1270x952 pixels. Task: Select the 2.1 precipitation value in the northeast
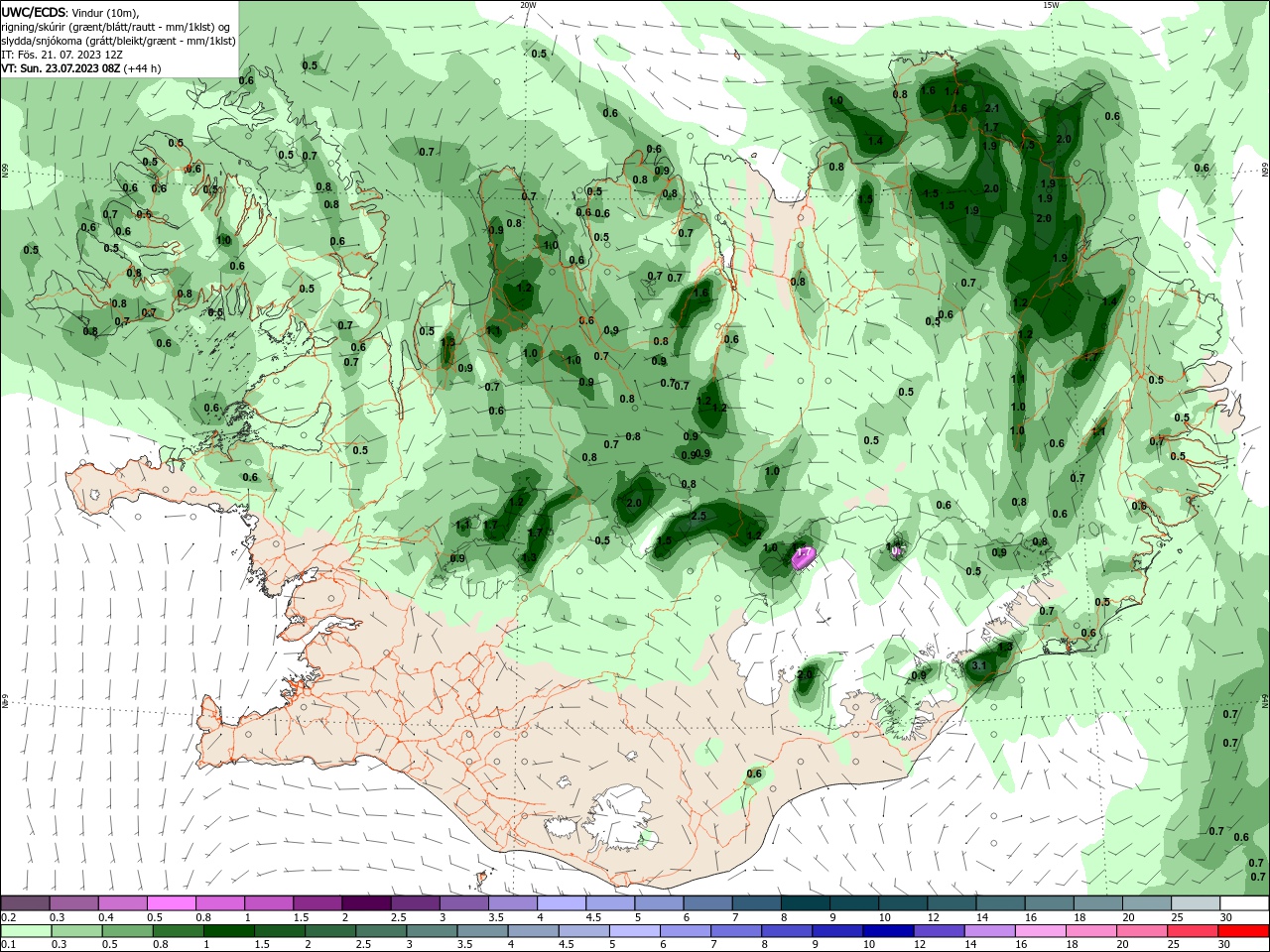click(992, 108)
